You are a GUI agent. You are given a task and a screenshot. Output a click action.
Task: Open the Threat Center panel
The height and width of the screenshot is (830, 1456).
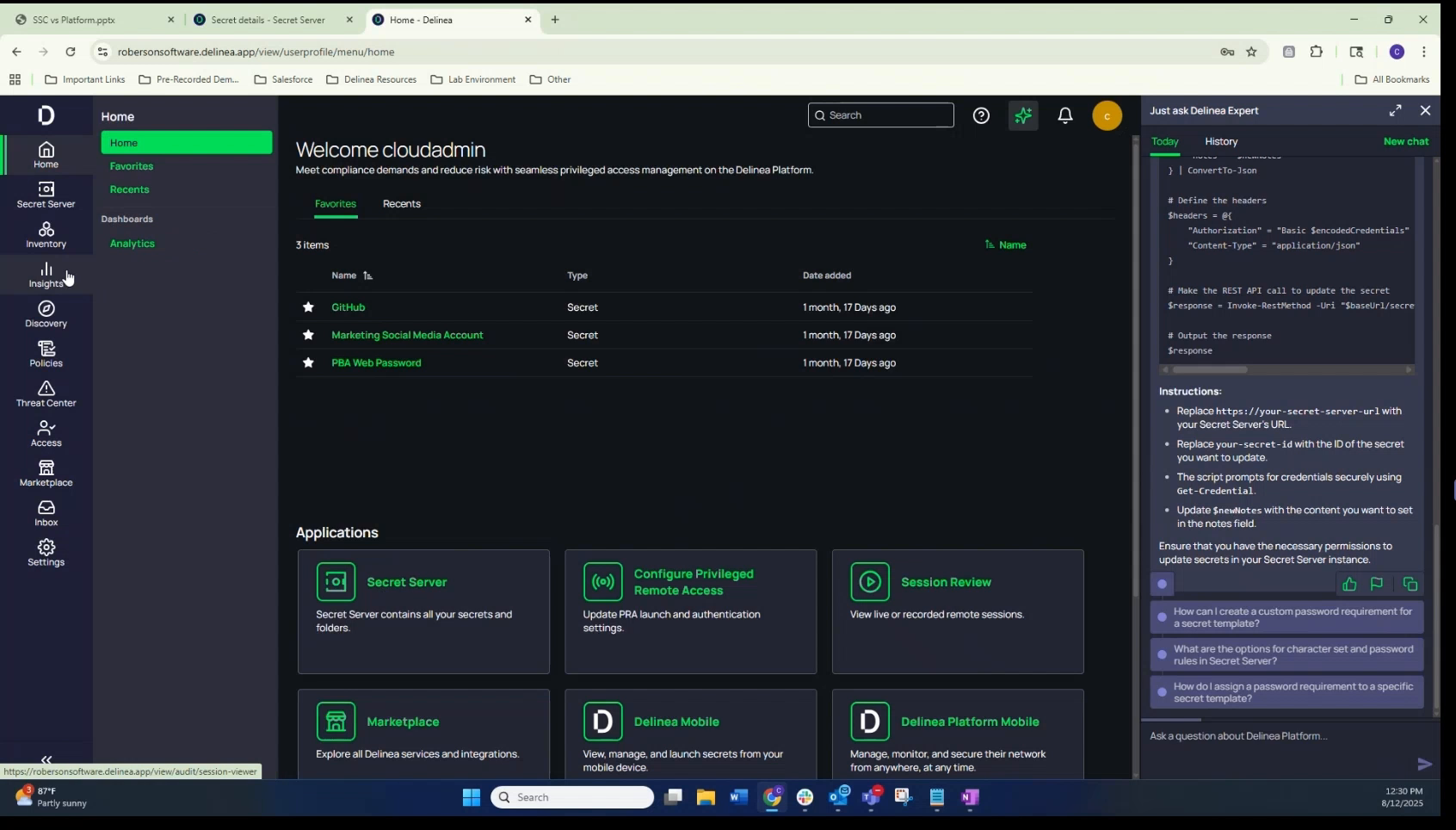46,394
